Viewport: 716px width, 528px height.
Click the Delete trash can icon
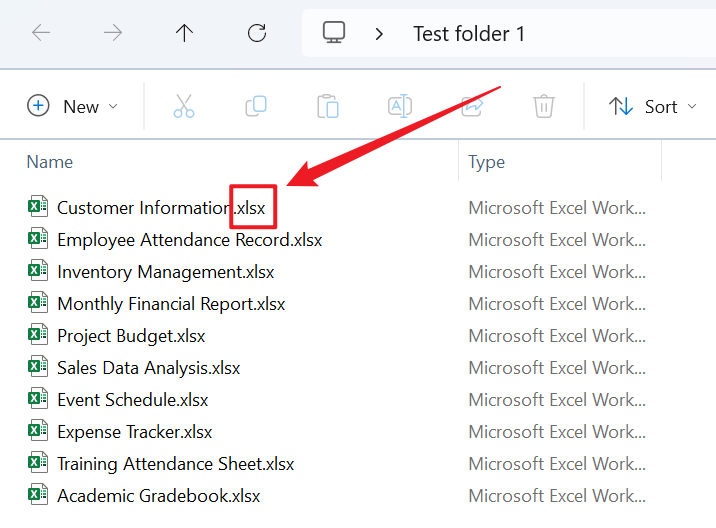[x=543, y=106]
